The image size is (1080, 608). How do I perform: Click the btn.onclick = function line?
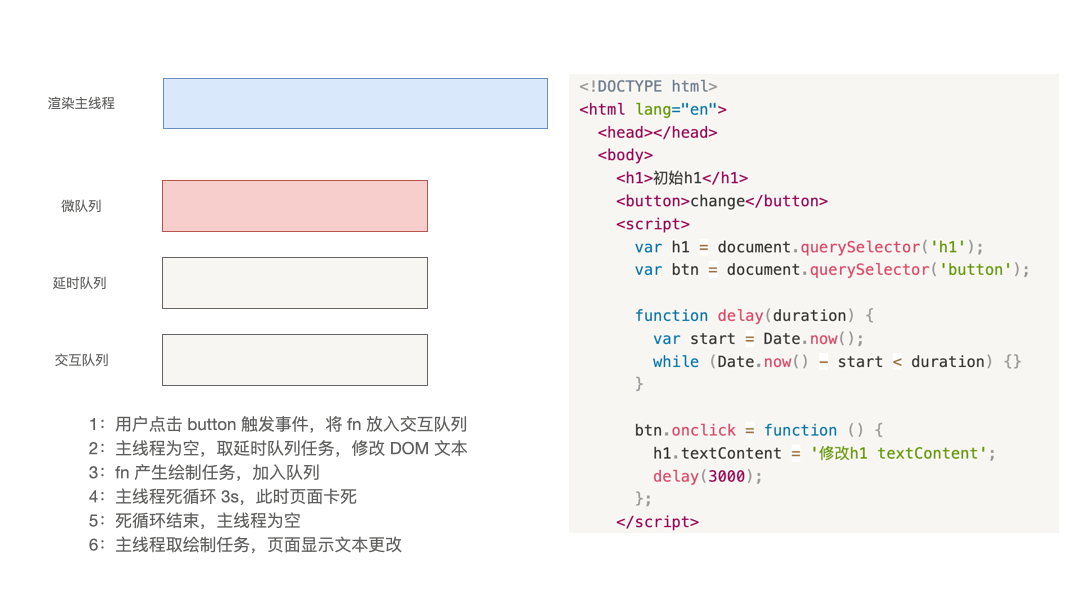[x=758, y=430]
